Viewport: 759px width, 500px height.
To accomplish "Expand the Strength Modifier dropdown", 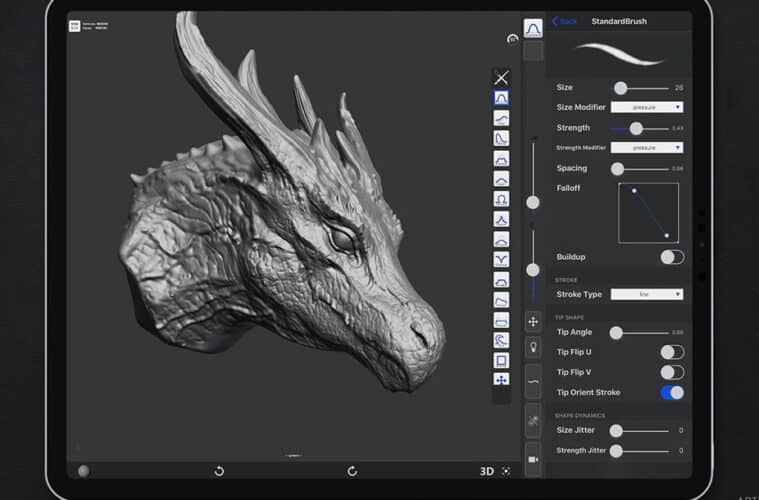I will [647, 148].
